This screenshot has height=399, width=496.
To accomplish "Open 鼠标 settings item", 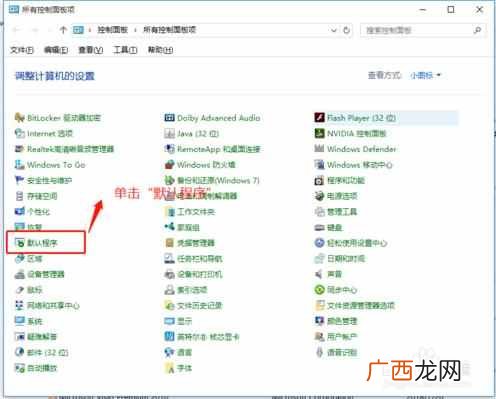I will click(x=29, y=290).
